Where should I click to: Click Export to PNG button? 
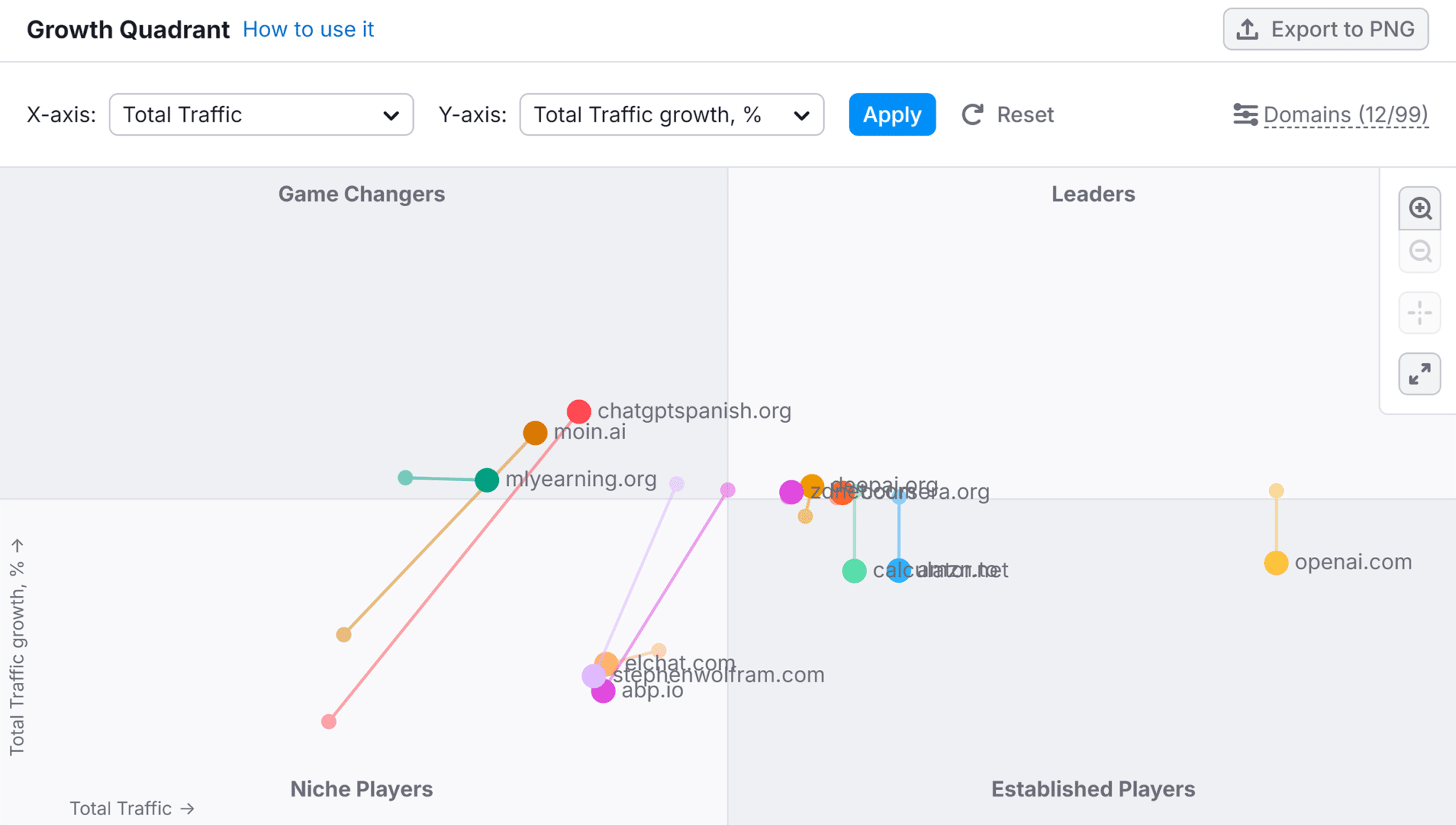(x=1325, y=29)
